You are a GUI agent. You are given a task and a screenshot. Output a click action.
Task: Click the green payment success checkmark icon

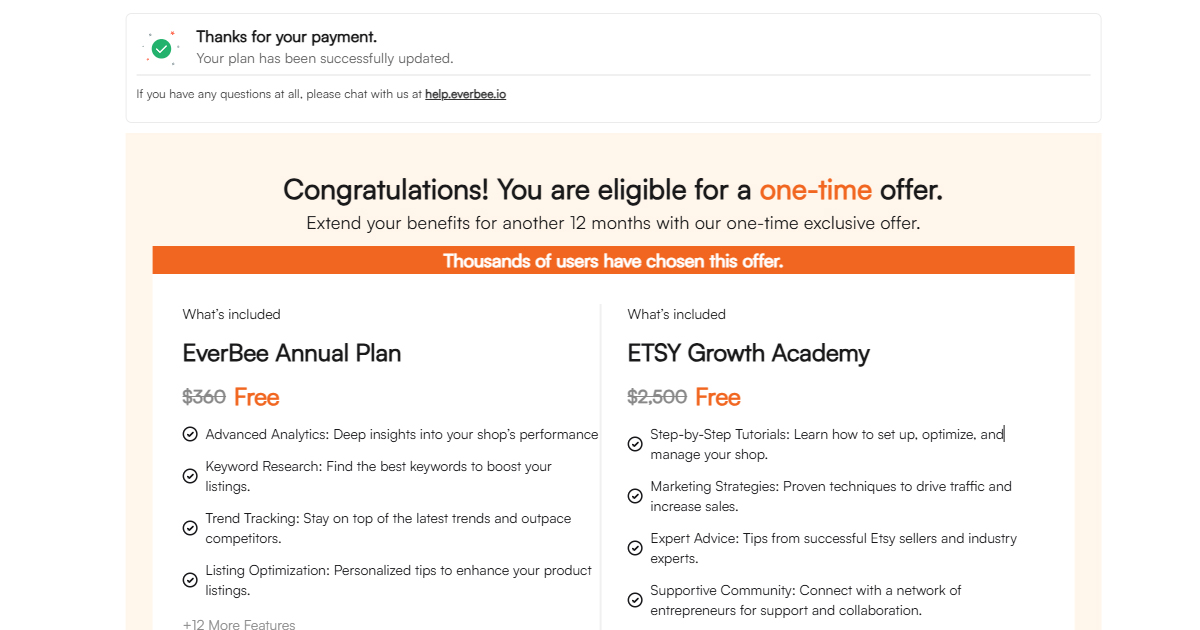click(161, 47)
